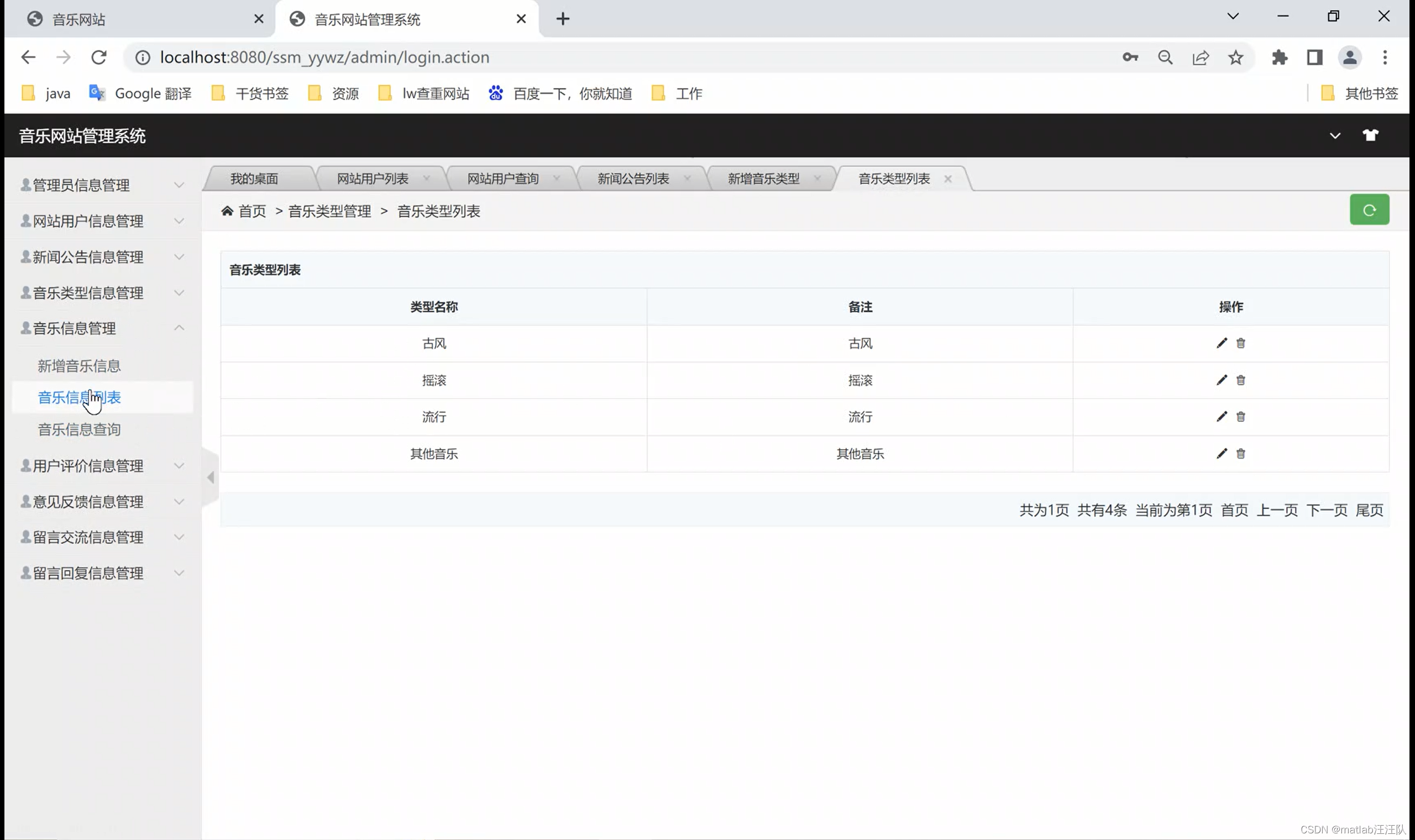Click the green refresh button
The height and width of the screenshot is (840, 1415).
(x=1369, y=210)
